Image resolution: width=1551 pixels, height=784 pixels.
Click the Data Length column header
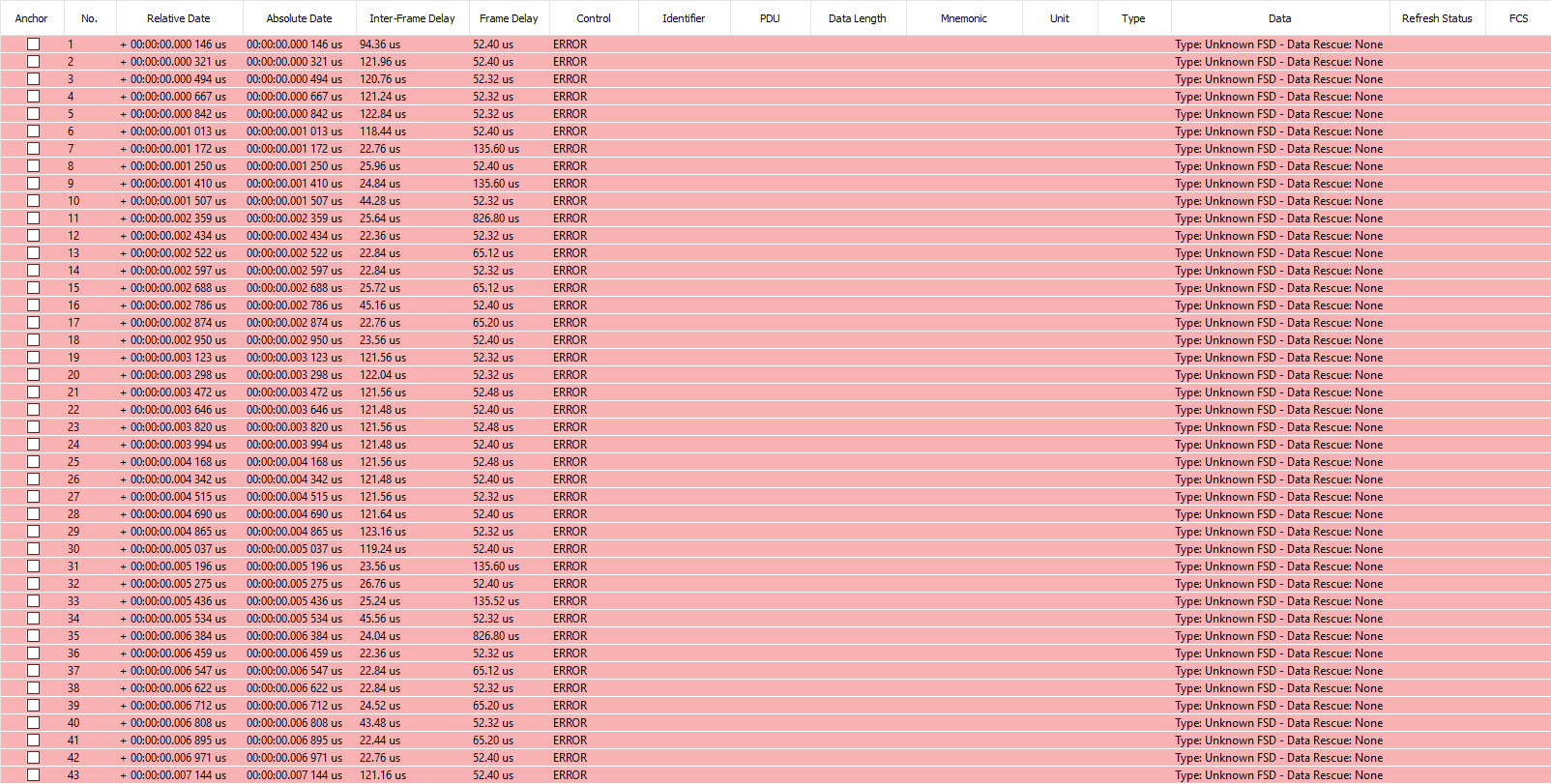click(x=858, y=18)
